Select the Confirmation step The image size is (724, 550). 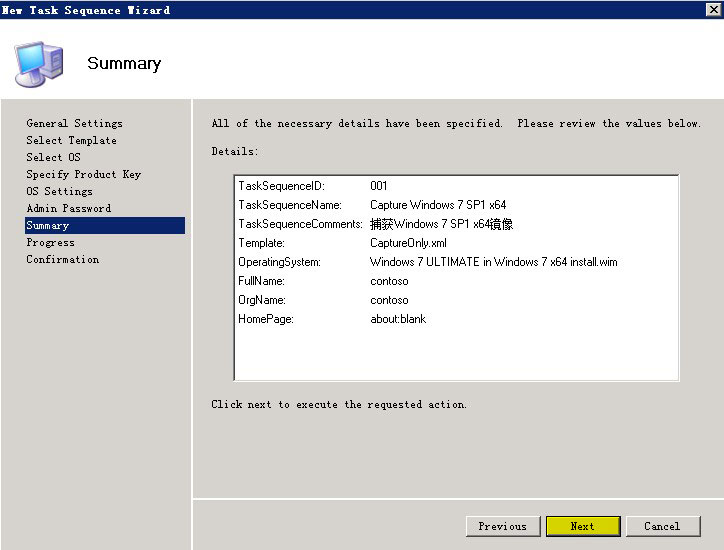pos(62,260)
